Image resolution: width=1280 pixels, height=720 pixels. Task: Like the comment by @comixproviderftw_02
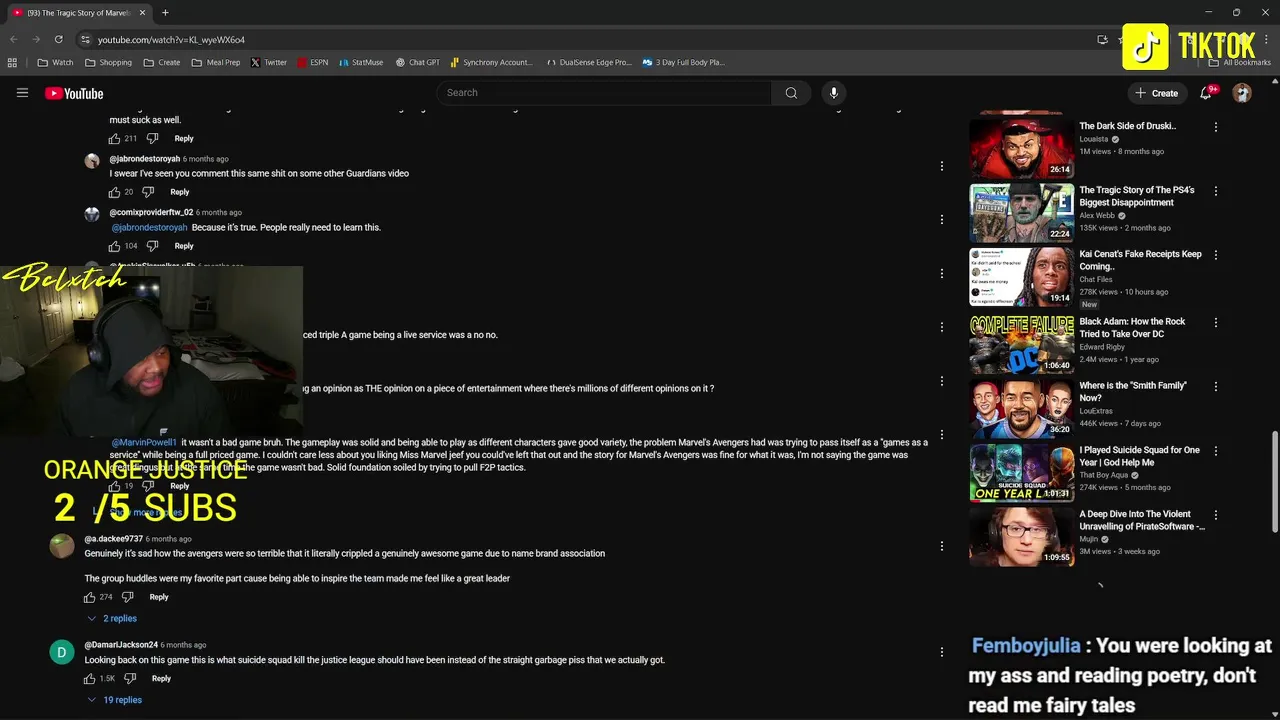114,246
